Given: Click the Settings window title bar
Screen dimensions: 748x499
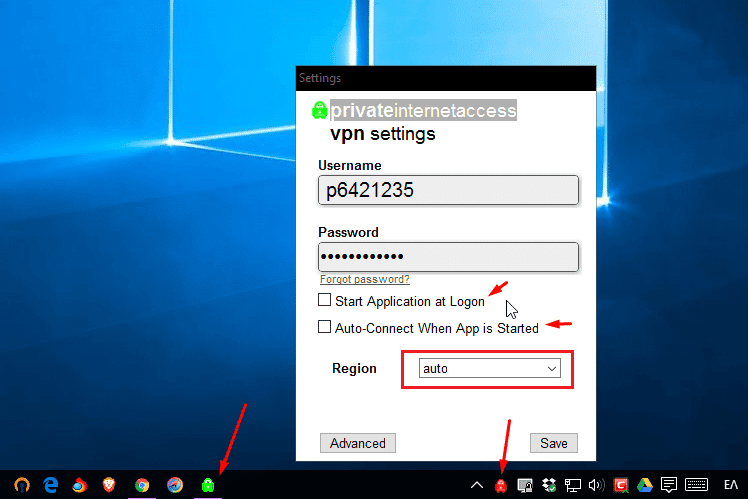Looking at the screenshot, I should pyautogui.click(x=446, y=78).
